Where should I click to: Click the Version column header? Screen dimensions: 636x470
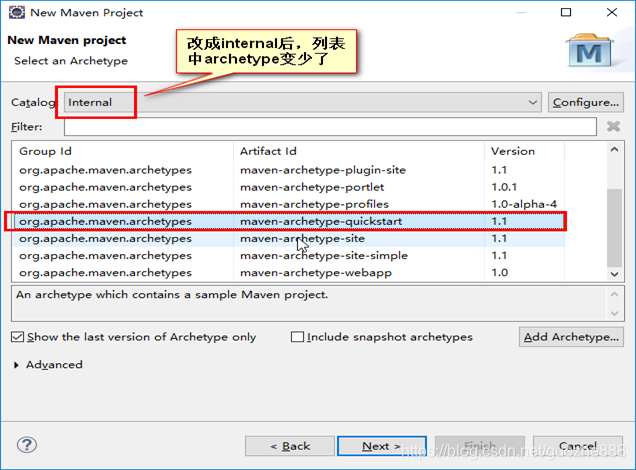[524, 151]
